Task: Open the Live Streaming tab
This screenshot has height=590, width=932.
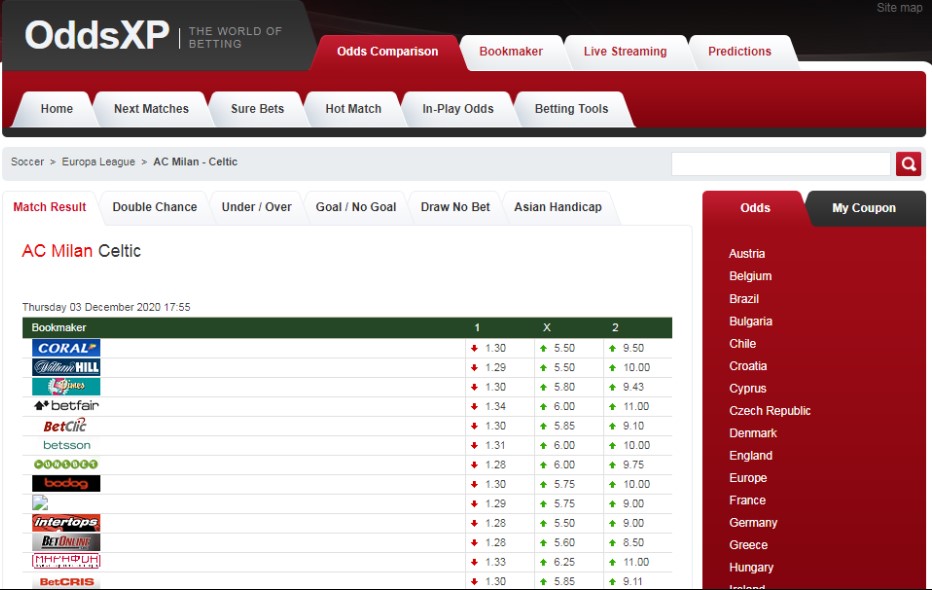Action: [x=625, y=52]
